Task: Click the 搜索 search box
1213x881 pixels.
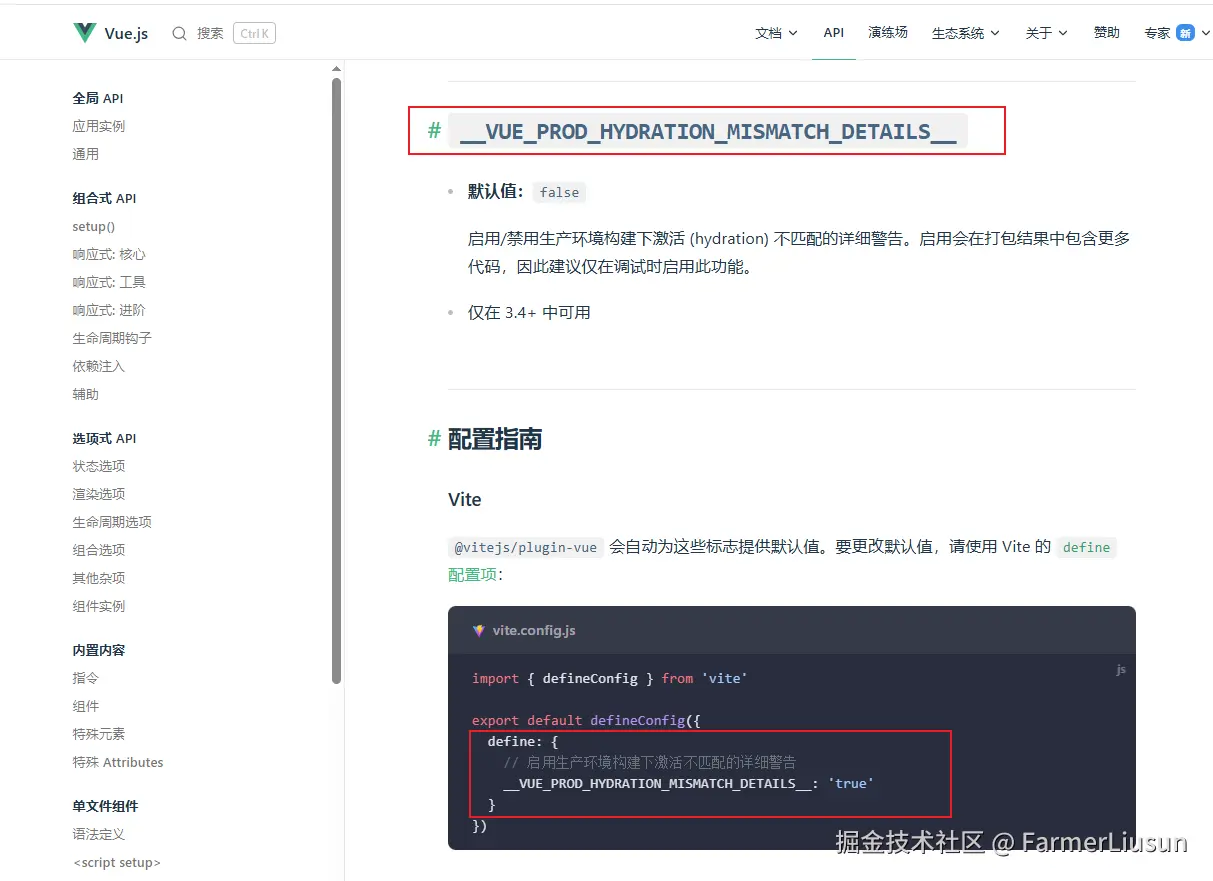Action: pos(223,33)
